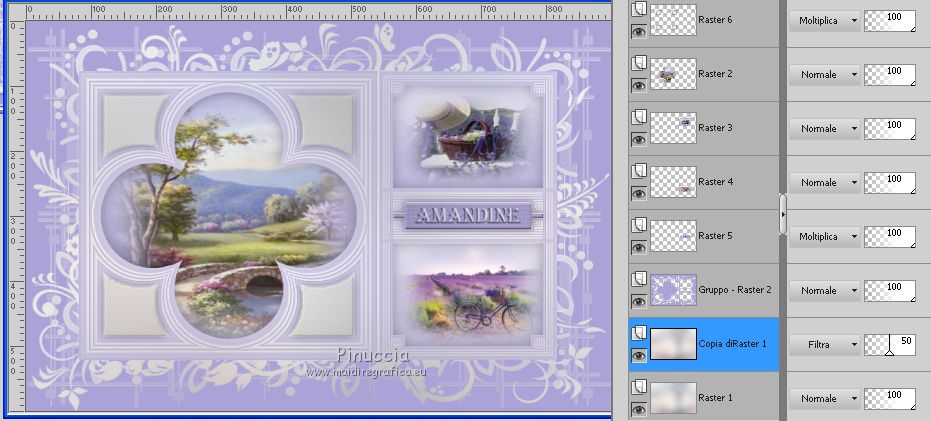The image size is (931, 421).
Task: Click the opacity slider of Raster 3
Action: coord(889,129)
